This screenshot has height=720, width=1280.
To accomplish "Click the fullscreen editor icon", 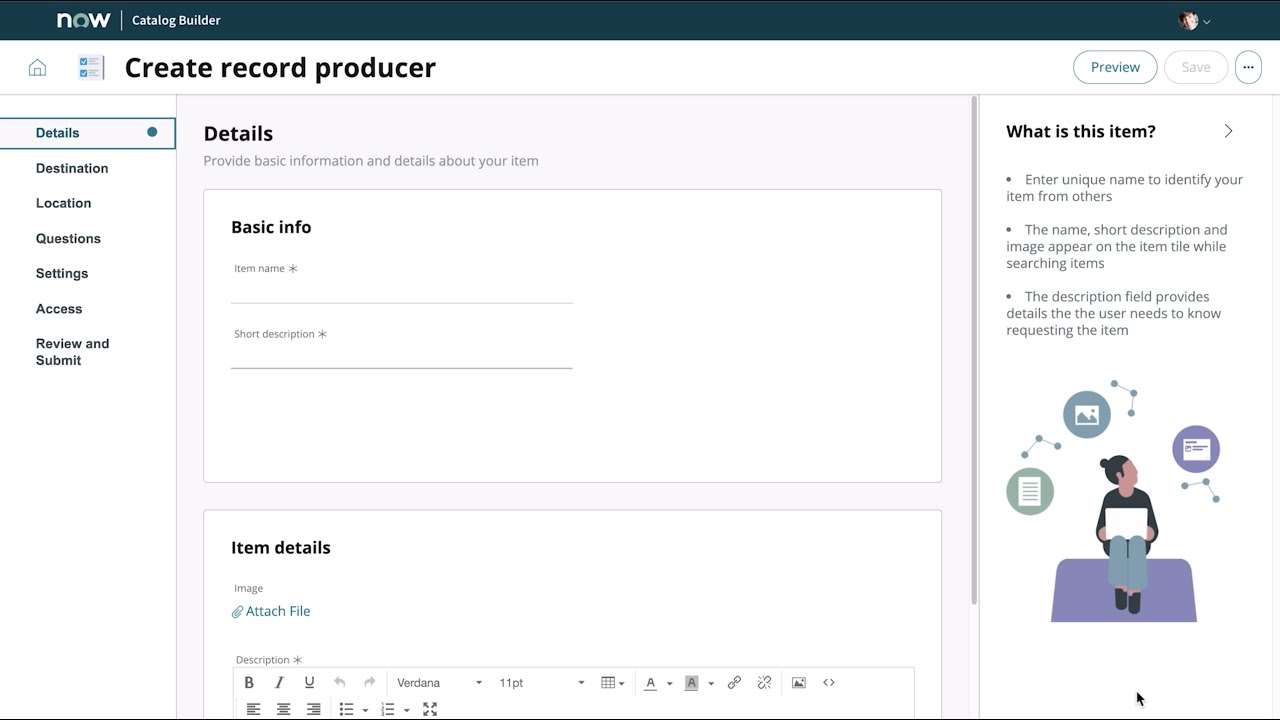I will [x=429, y=709].
